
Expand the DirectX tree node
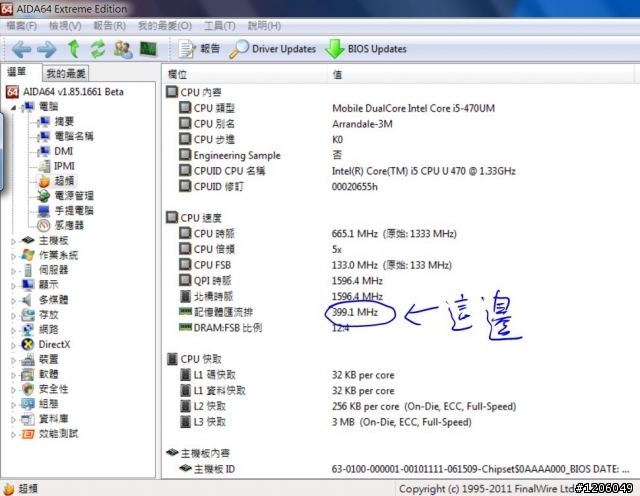[x=13, y=345]
